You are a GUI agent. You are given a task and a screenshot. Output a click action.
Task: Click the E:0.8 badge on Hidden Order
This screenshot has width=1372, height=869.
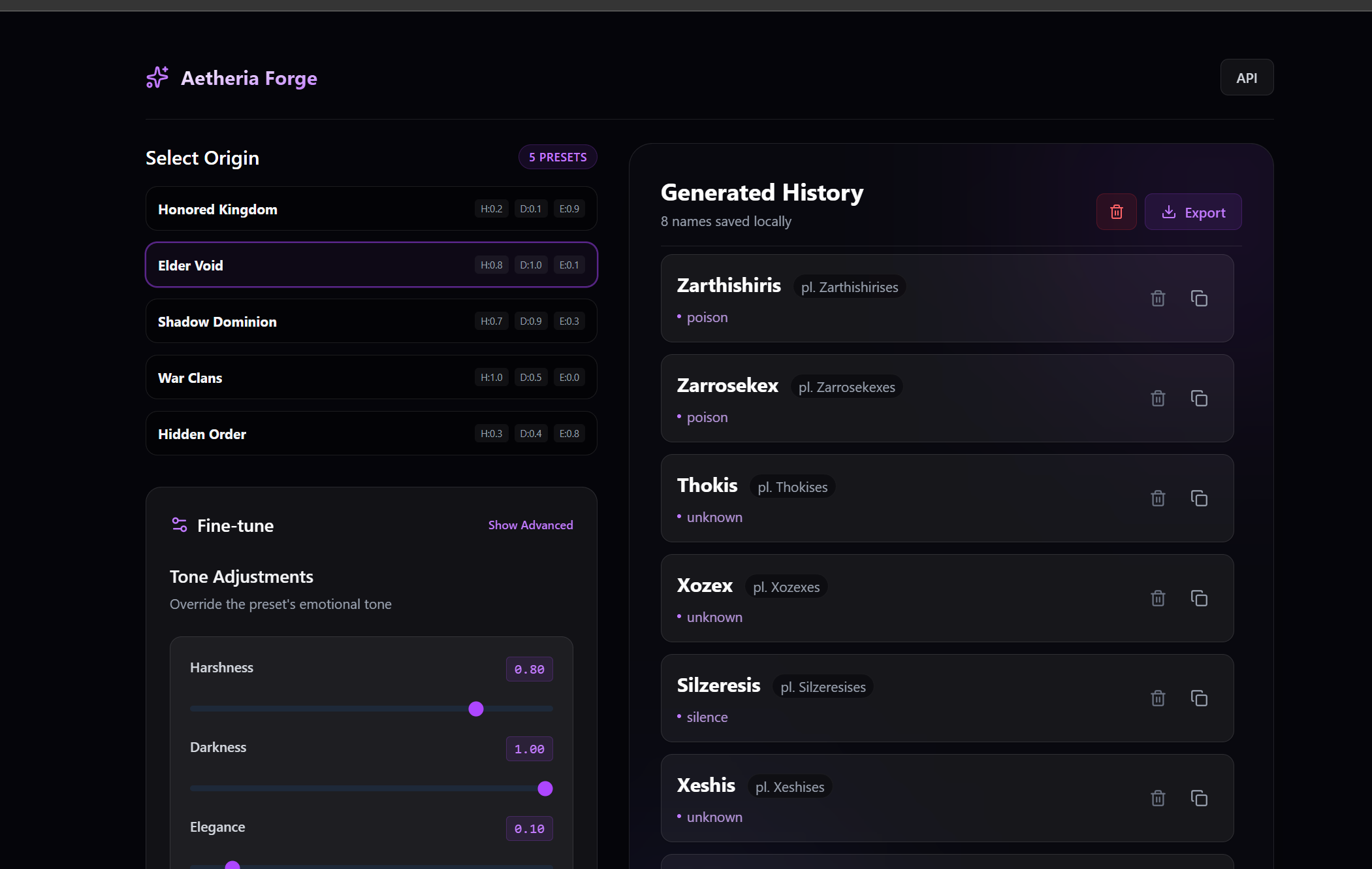tap(569, 434)
